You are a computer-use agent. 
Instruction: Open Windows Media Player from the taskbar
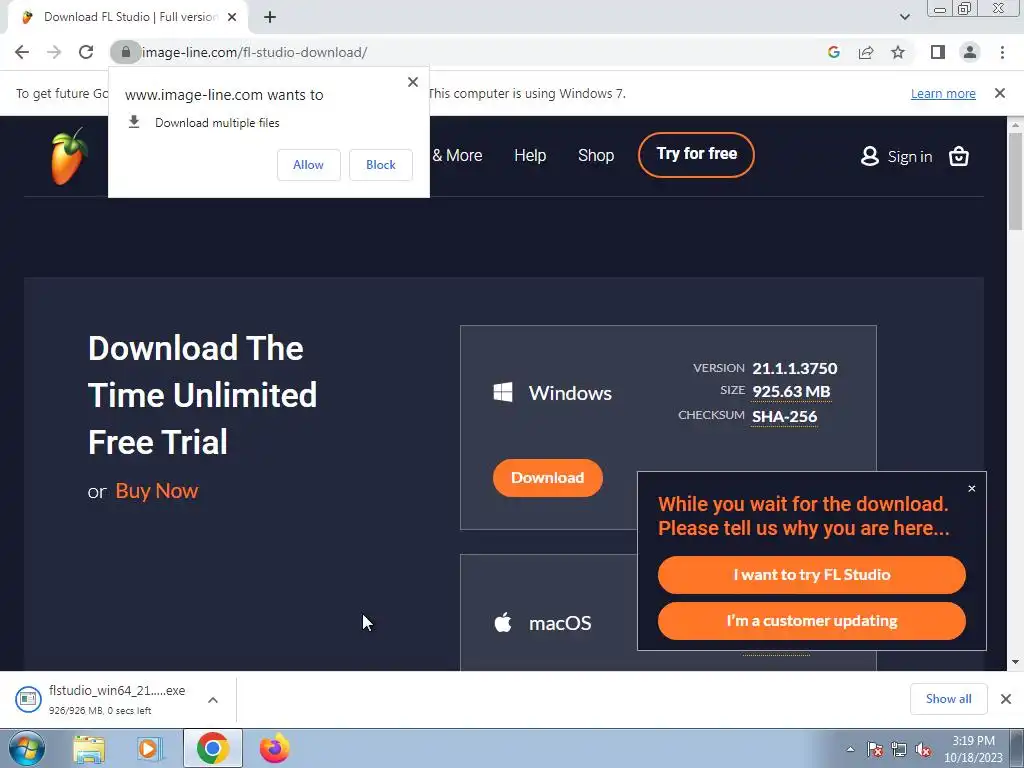(x=150, y=748)
